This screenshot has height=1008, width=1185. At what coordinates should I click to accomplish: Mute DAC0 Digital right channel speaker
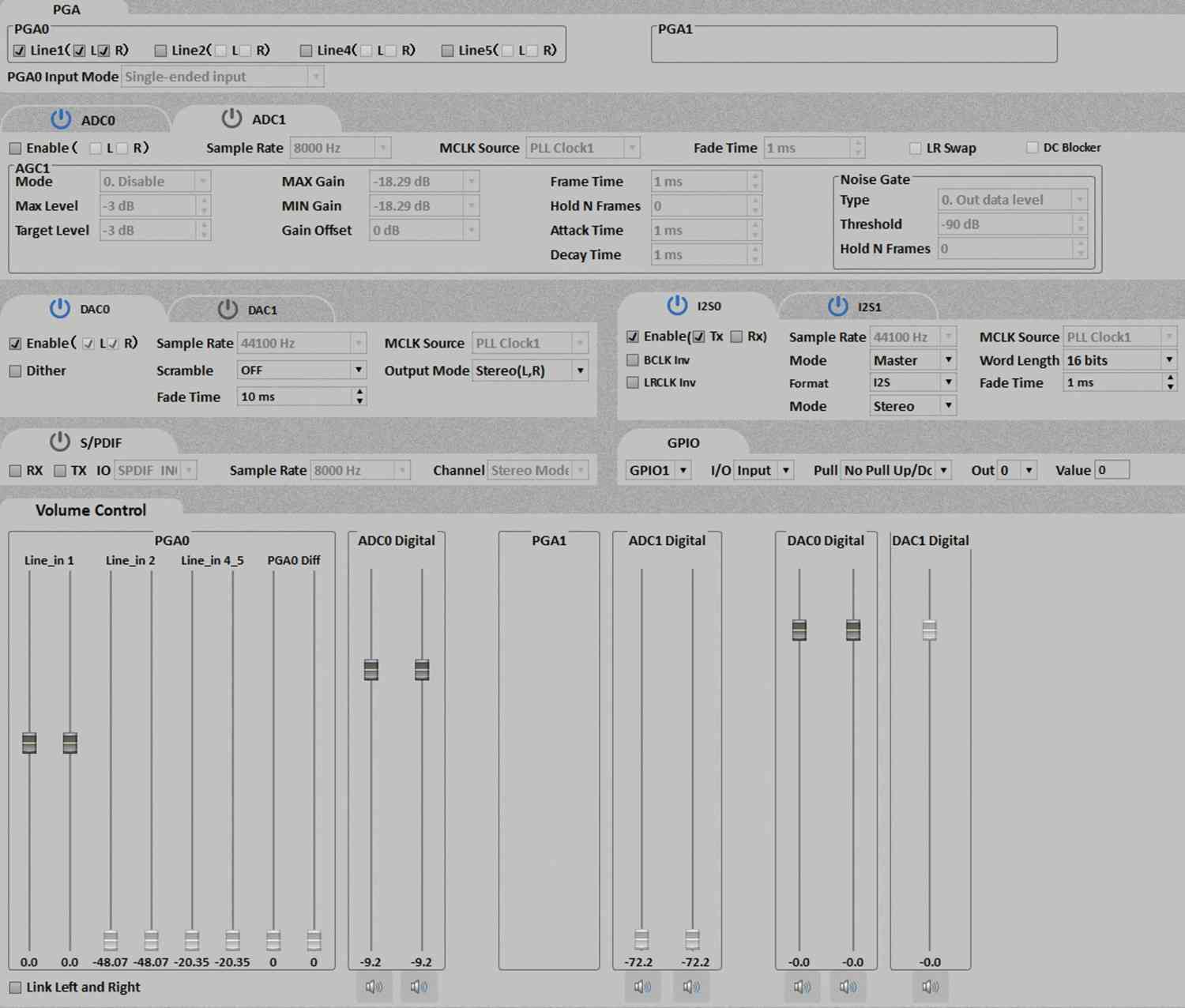[848, 987]
